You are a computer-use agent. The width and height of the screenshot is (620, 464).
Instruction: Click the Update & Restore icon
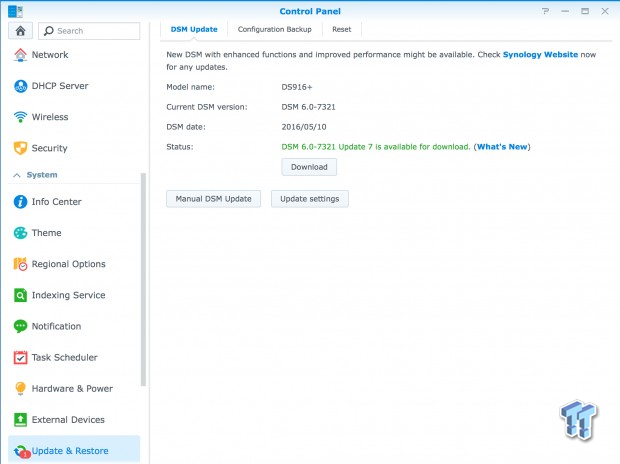tap(21, 451)
